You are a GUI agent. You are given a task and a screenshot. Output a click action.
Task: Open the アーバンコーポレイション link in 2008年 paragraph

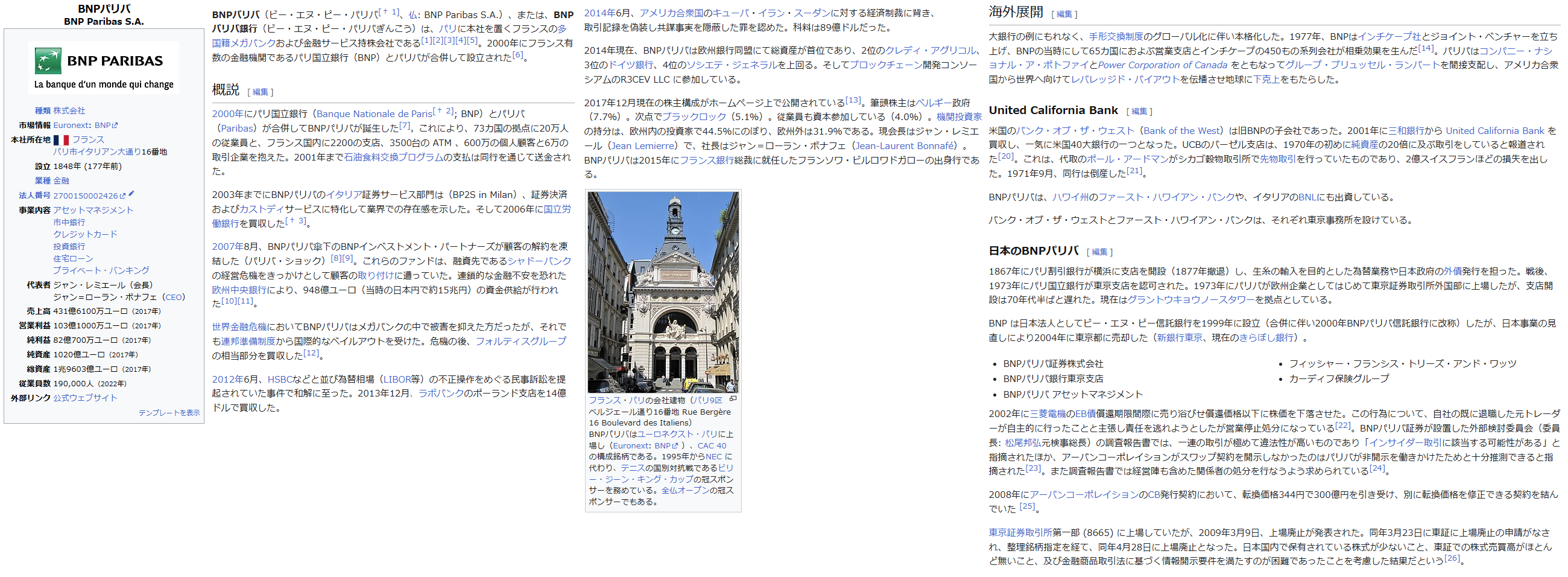click(x=1084, y=496)
